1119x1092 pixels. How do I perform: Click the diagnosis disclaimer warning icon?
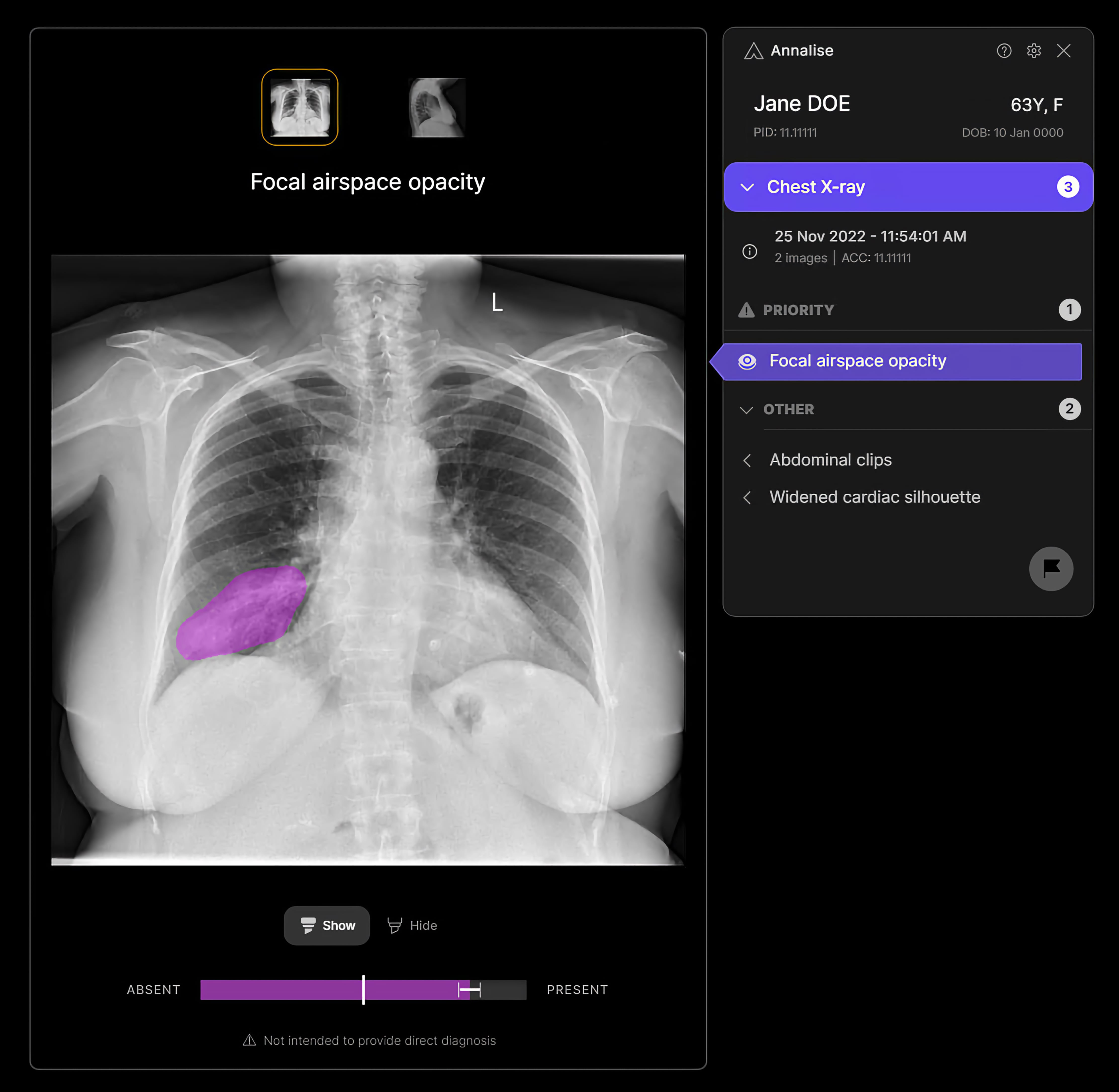(x=249, y=1040)
